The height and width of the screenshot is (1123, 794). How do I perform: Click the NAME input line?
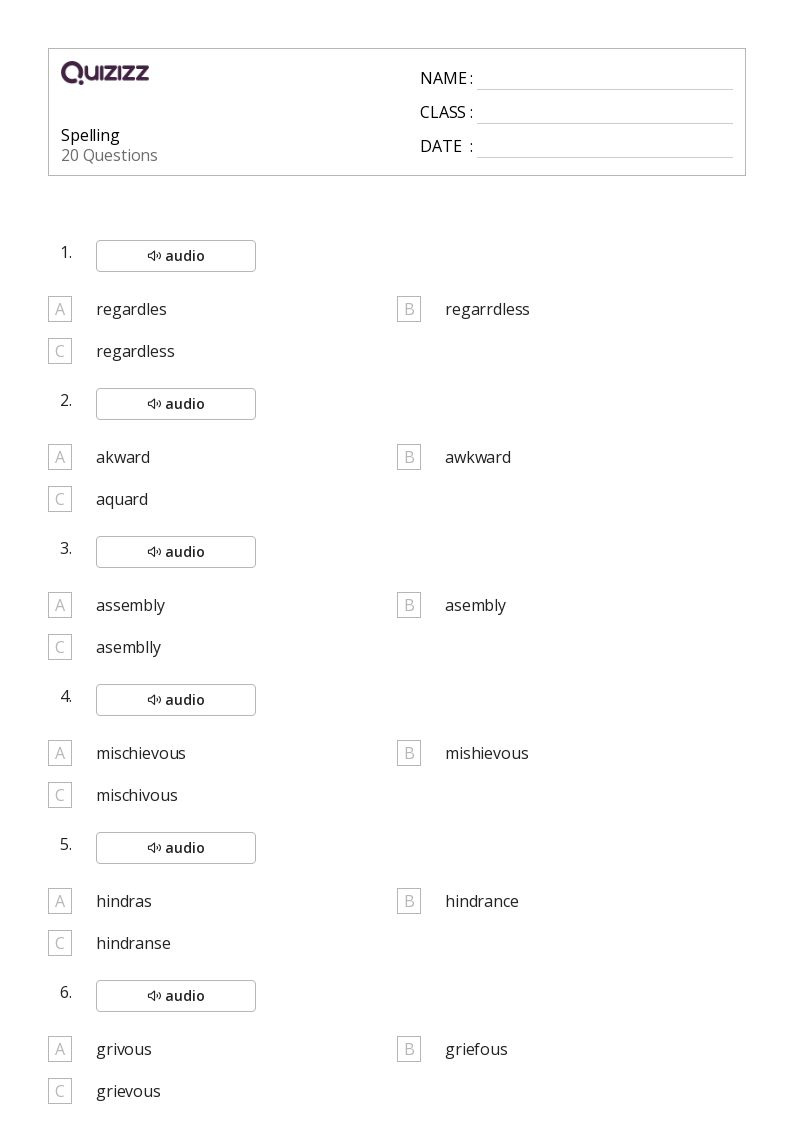tap(604, 79)
